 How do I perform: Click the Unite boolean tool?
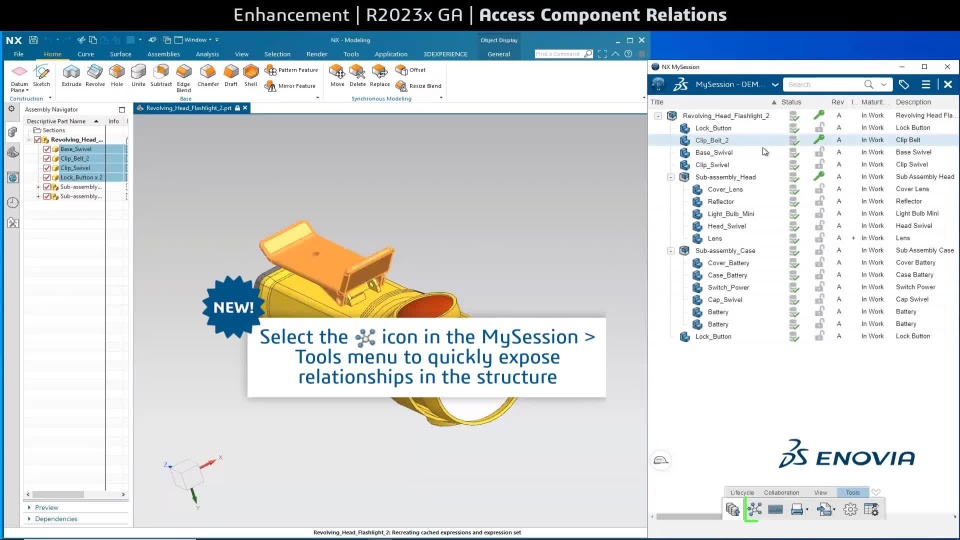(138, 75)
